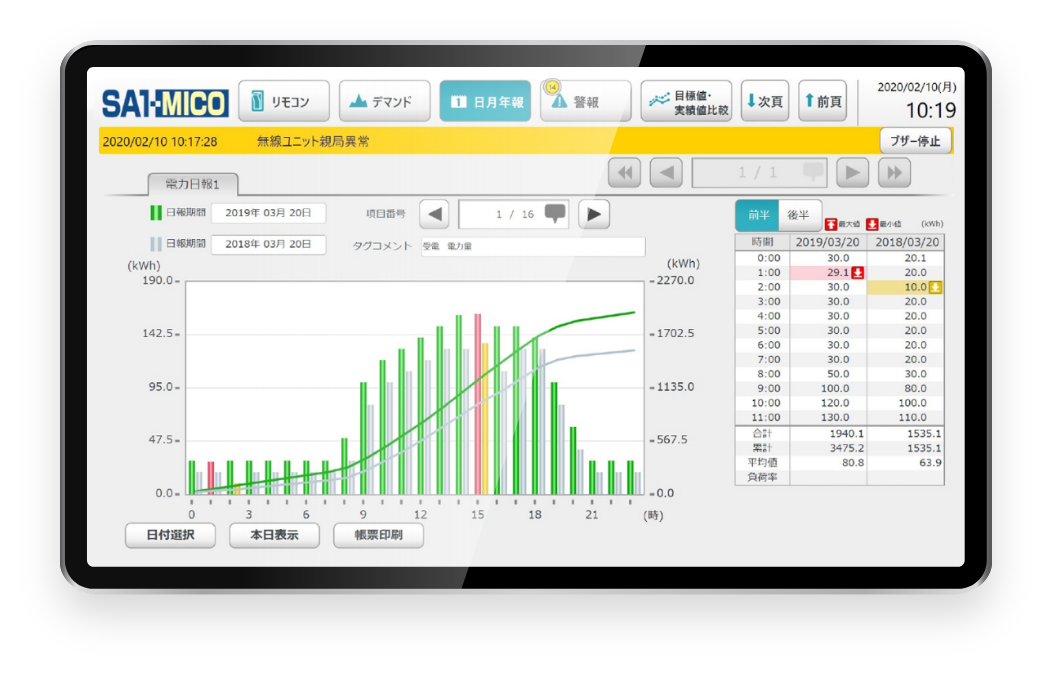Click the 日付選択 button
The height and width of the screenshot is (675, 1052).
click(170, 535)
